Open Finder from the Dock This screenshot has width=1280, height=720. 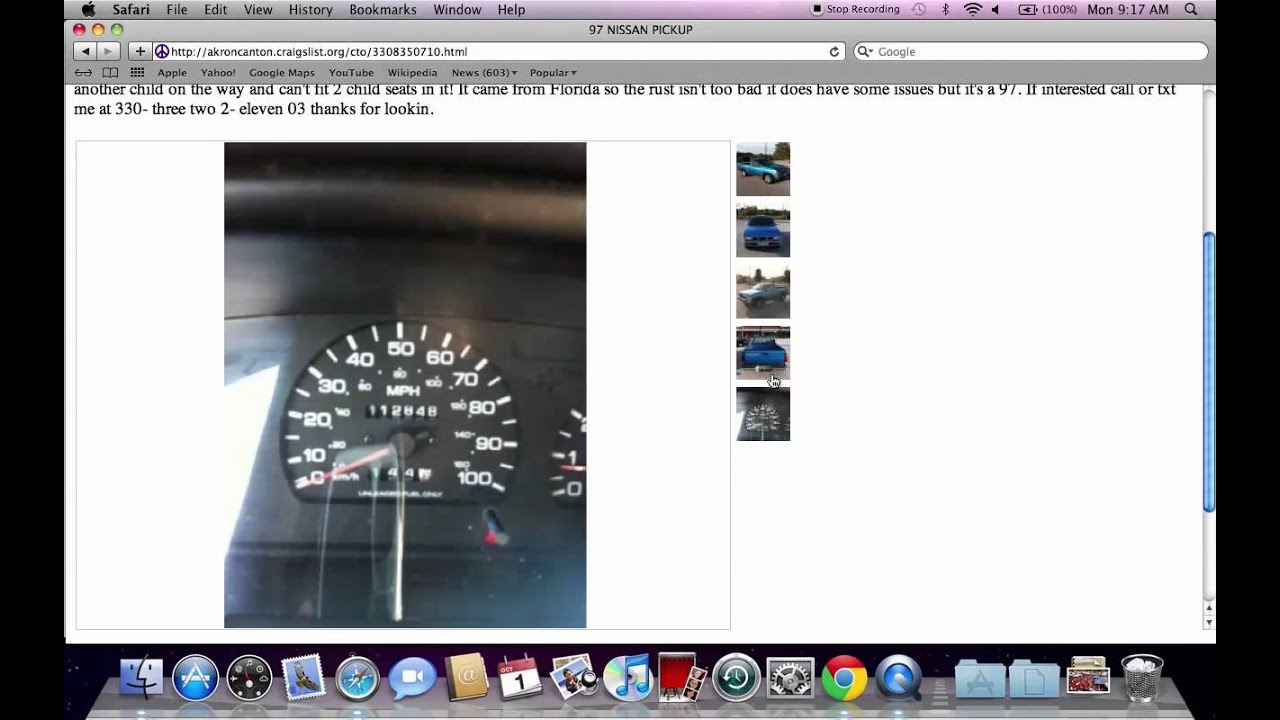pyautogui.click(x=141, y=678)
